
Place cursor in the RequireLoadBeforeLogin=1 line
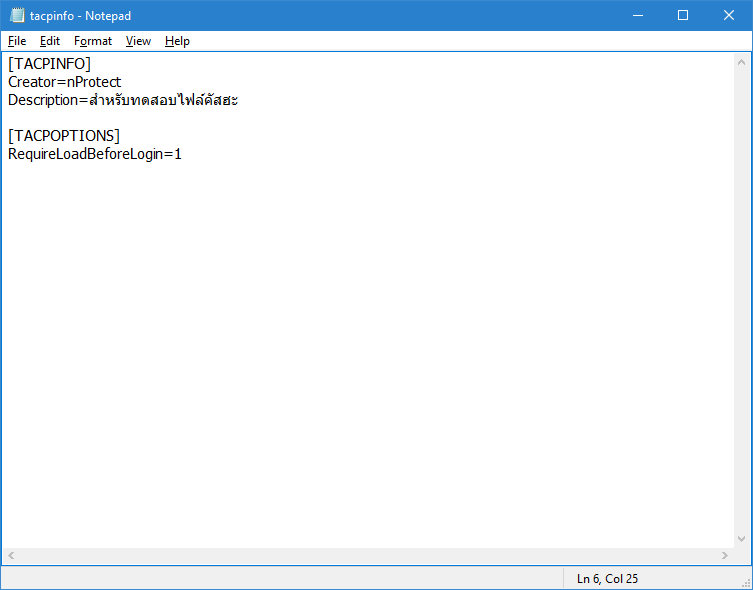point(94,154)
